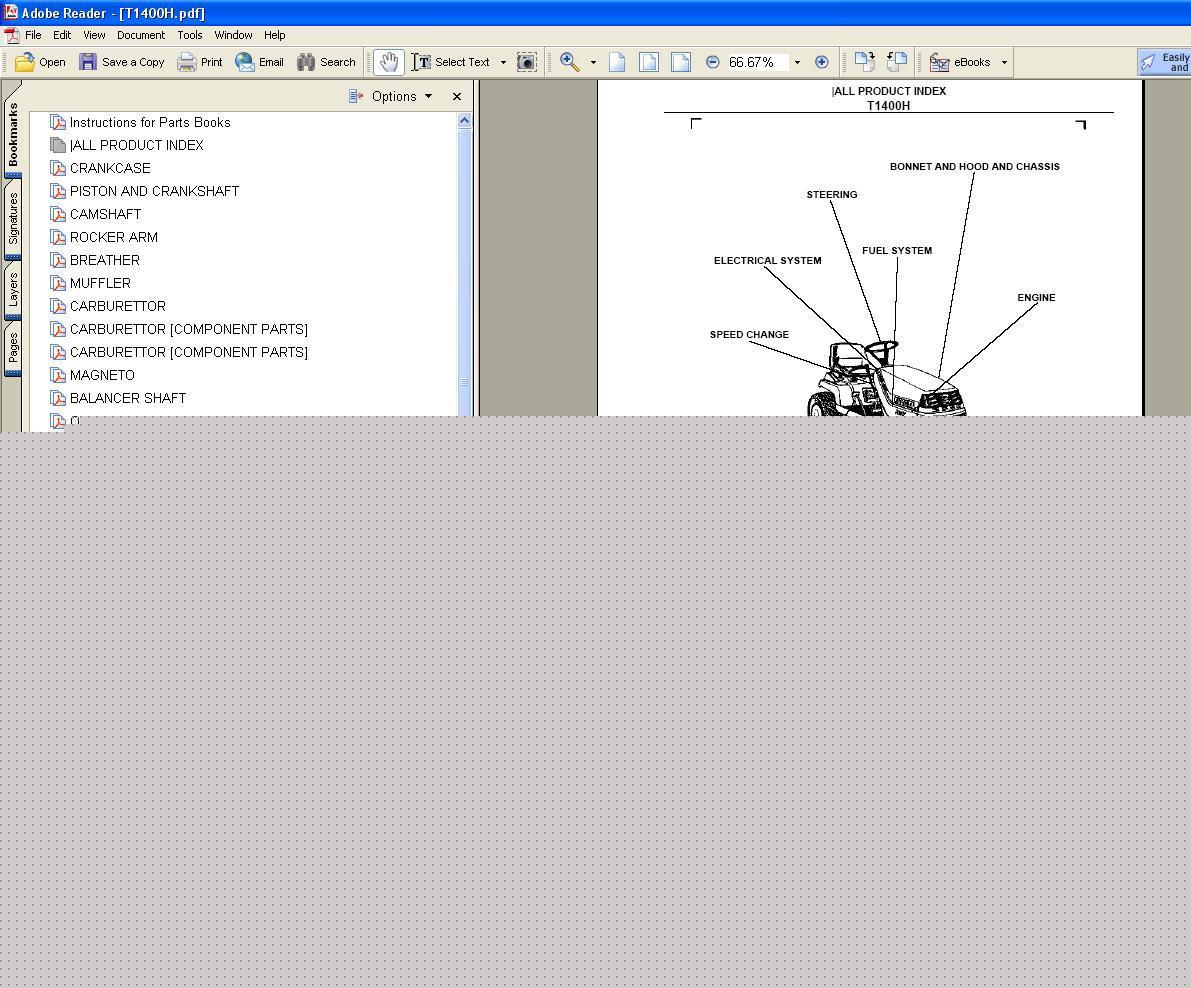Click the ELECTRICAL SYSTEM diagram label
The height and width of the screenshot is (988, 1191).
point(767,260)
